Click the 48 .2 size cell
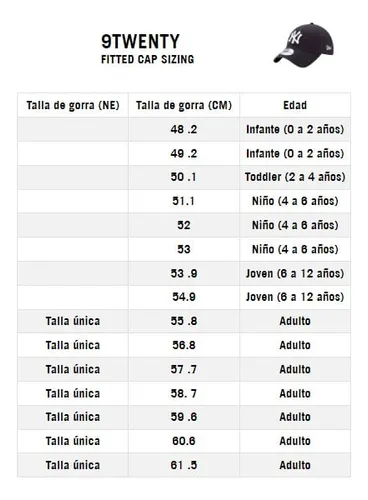 pos(184,129)
